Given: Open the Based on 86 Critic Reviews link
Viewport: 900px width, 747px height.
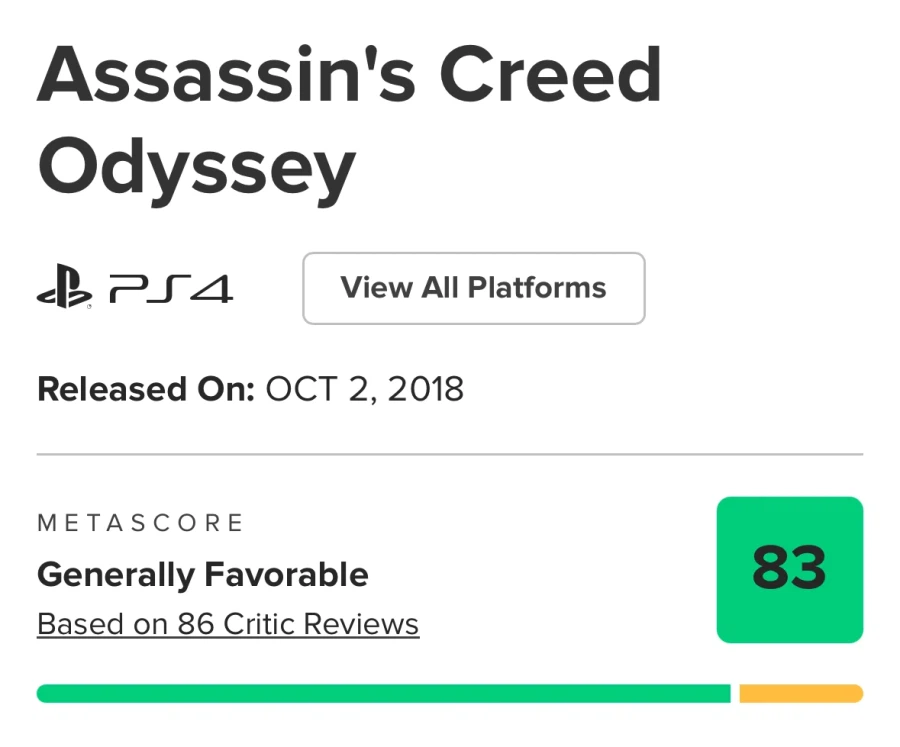Looking at the screenshot, I should coord(228,625).
